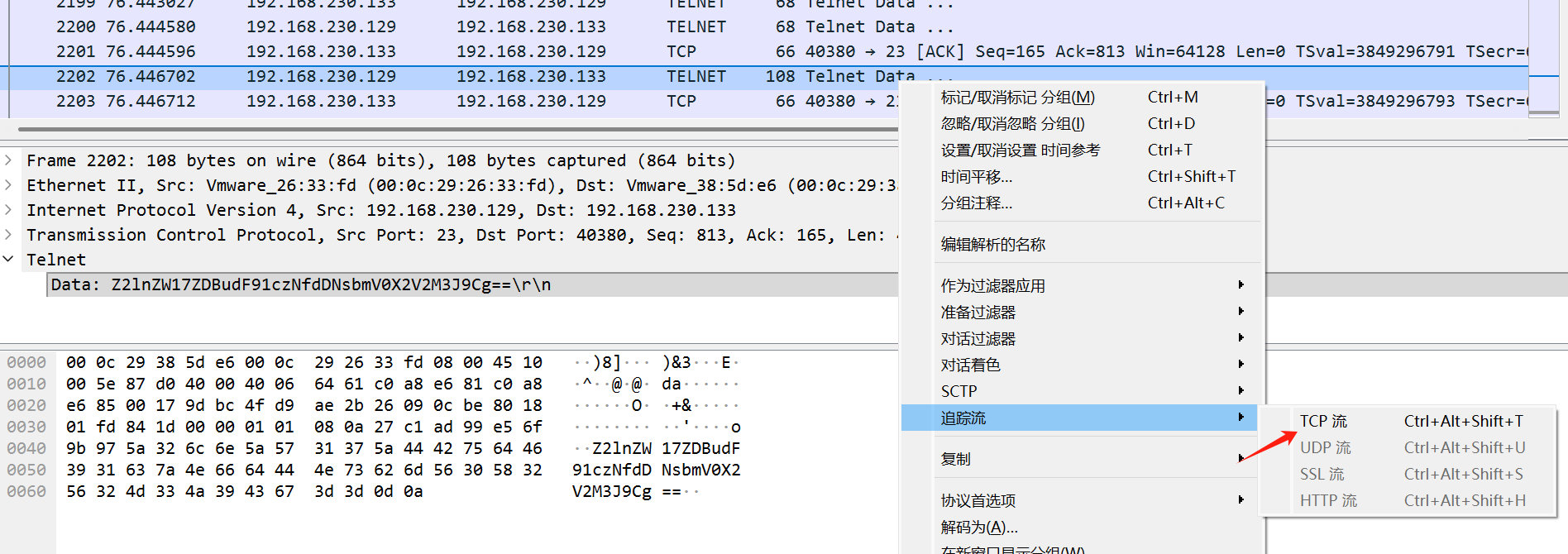Expand the Transmission Control Protocol row
Image resolution: width=1568 pixels, height=554 pixels.
tap(8, 235)
